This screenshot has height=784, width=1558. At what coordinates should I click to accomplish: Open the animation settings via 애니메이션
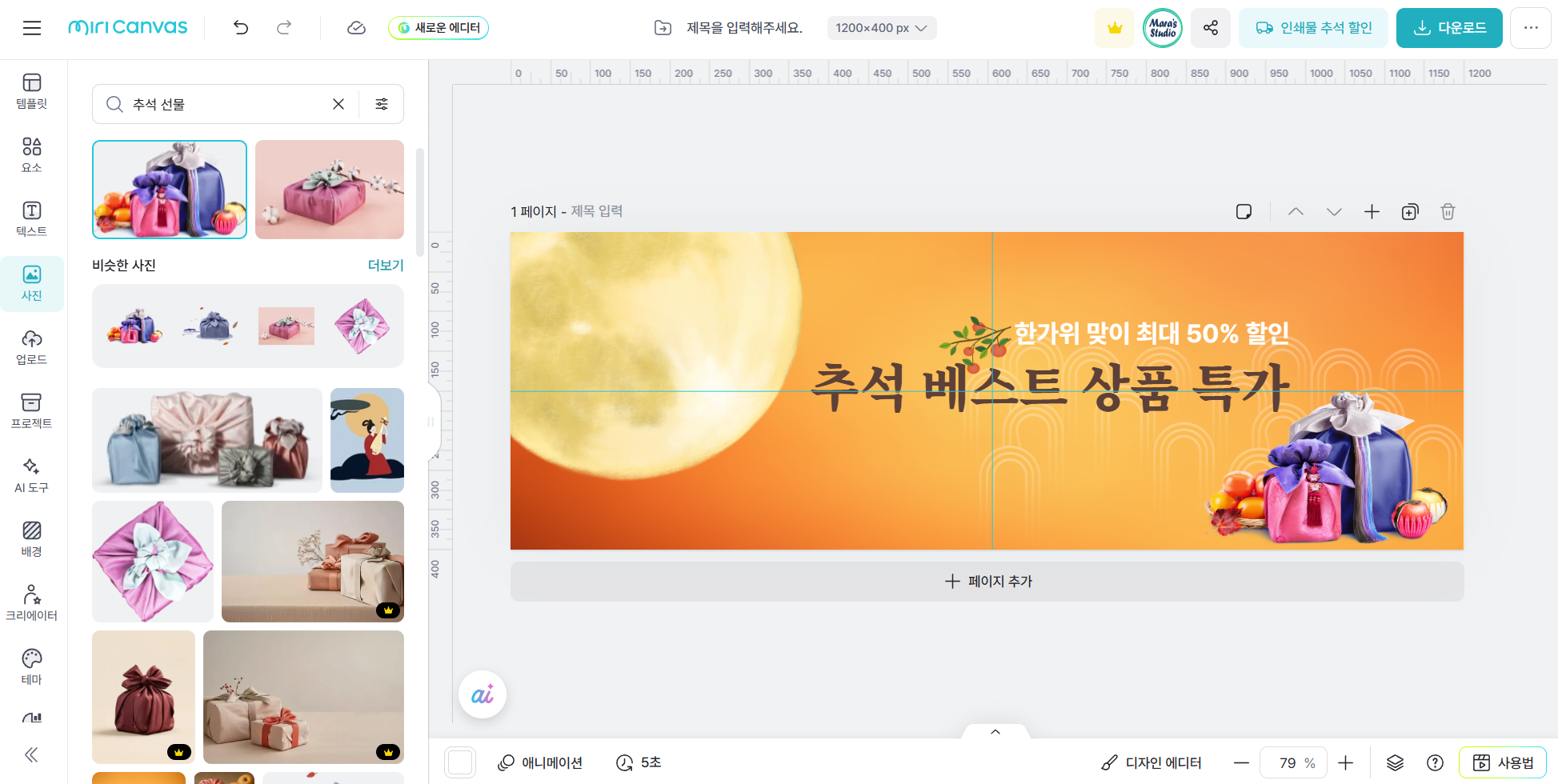point(540,762)
